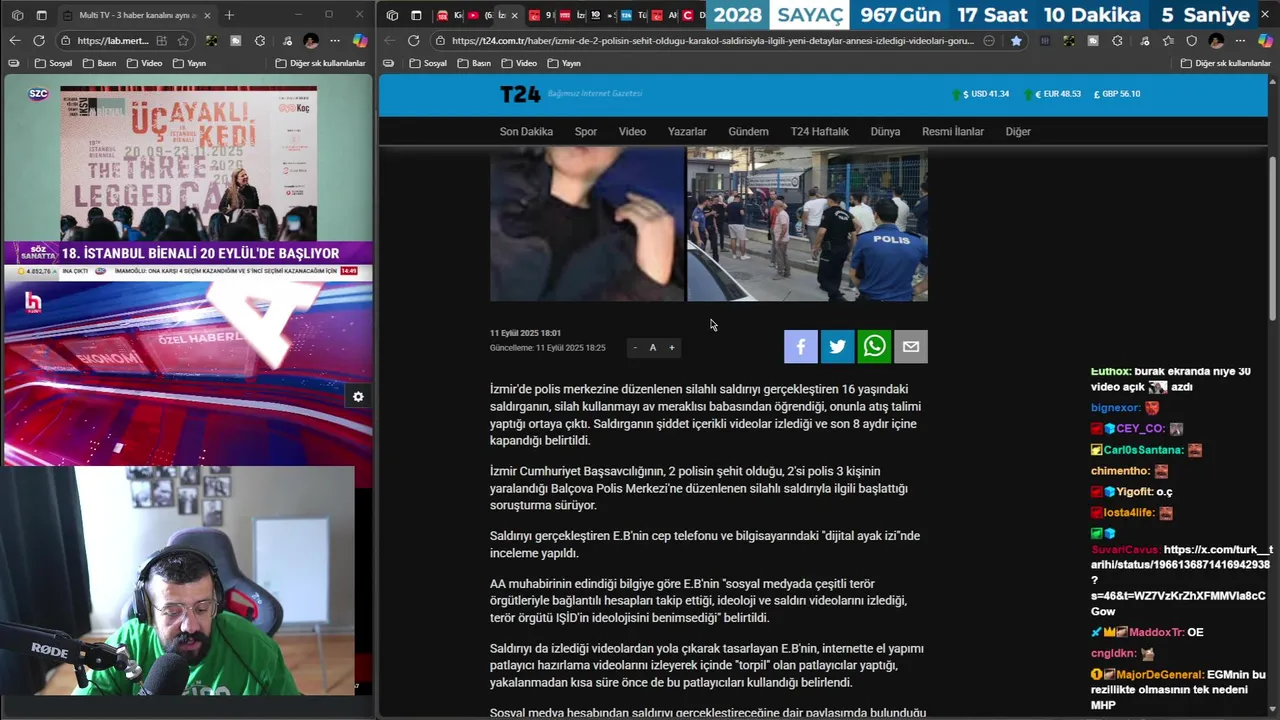This screenshot has width=1280, height=720.
Task: Open right browser Settings and more menu
Action: tap(1241, 41)
